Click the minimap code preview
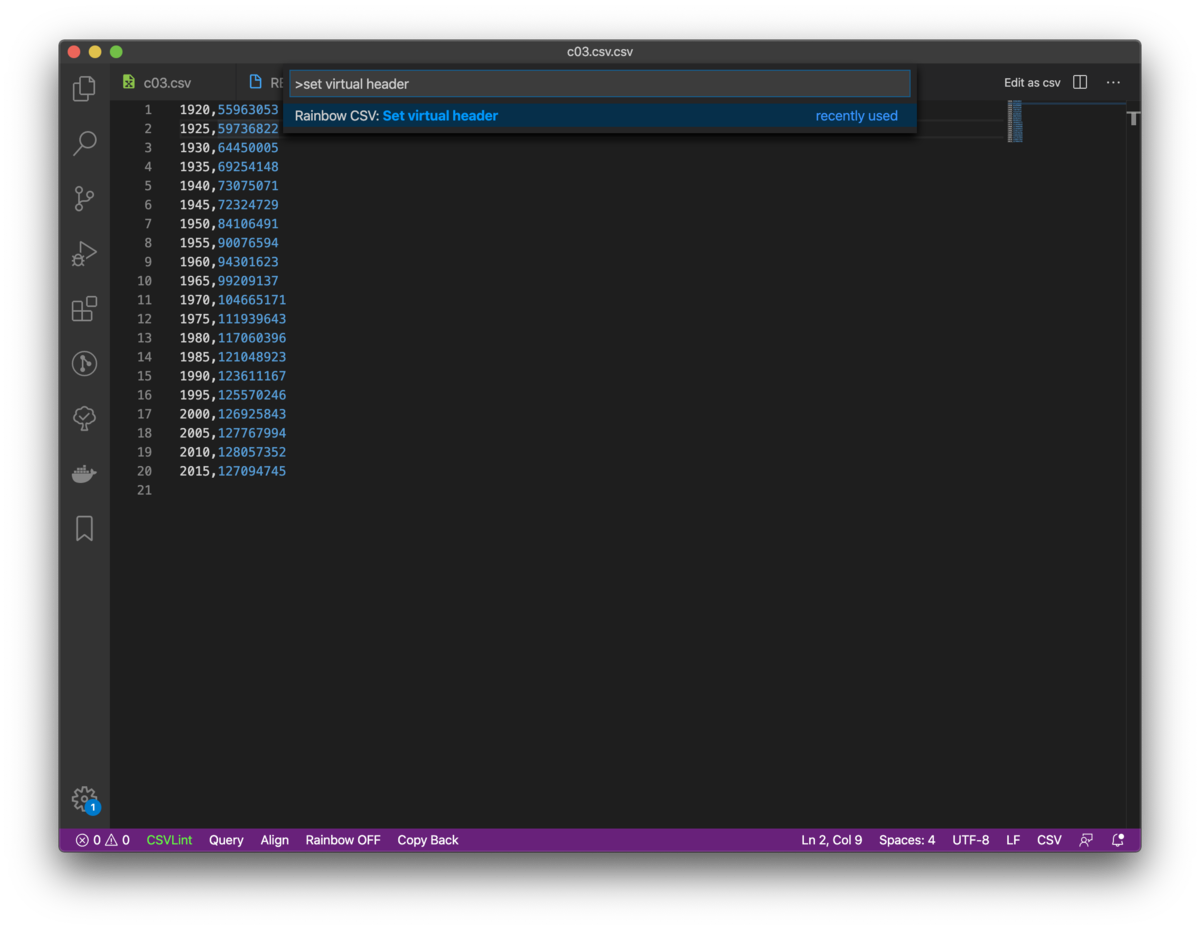Viewport: 1200px width, 930px height. tap(1014, 121)
